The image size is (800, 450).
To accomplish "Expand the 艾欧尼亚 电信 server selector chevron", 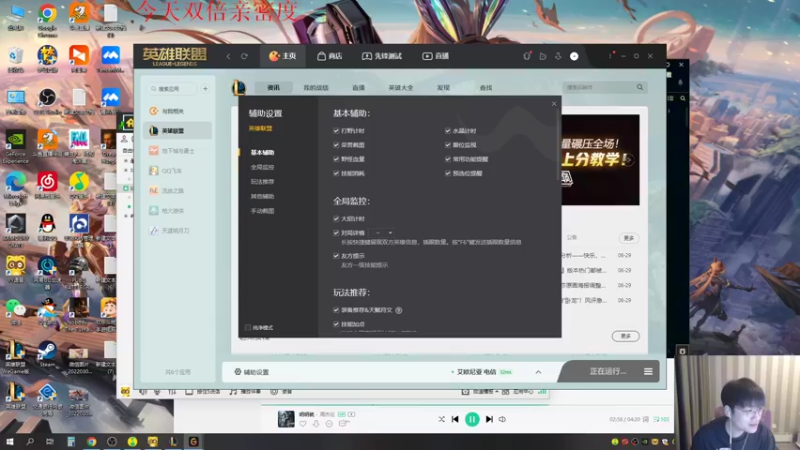I will coord(538,372).
